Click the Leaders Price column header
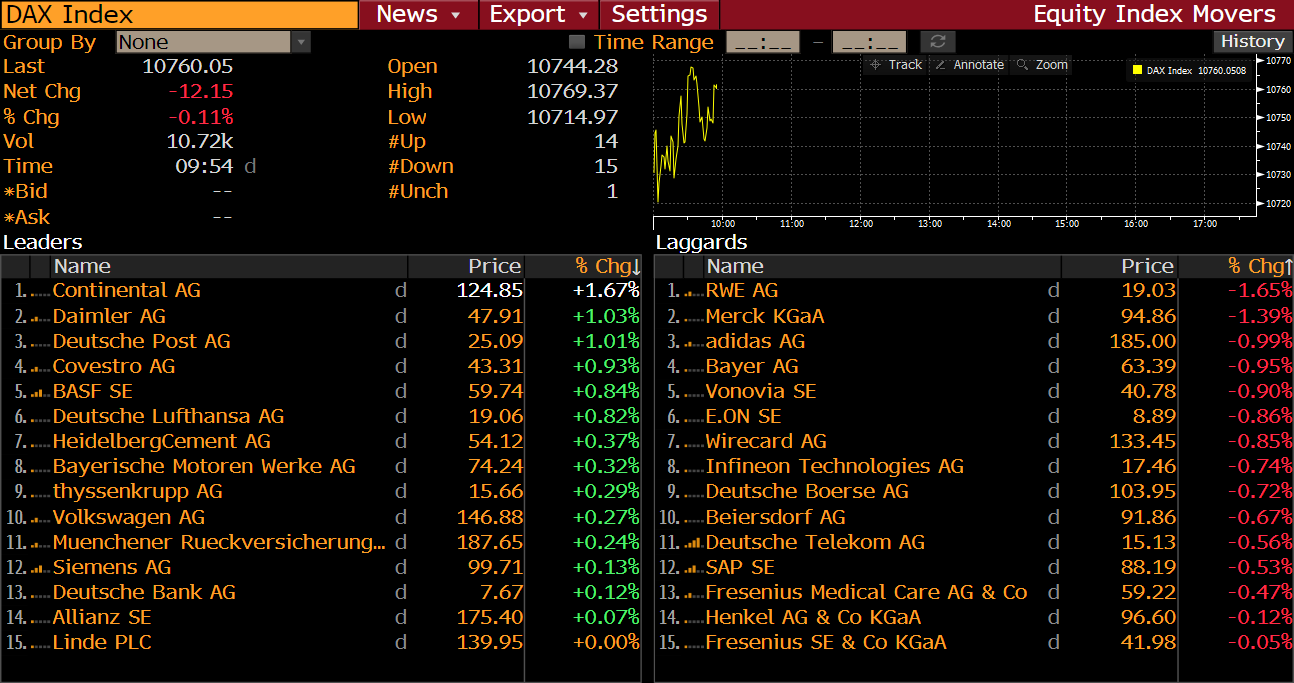This screenshot has height=683, width=1294. (x=466, y=266)
